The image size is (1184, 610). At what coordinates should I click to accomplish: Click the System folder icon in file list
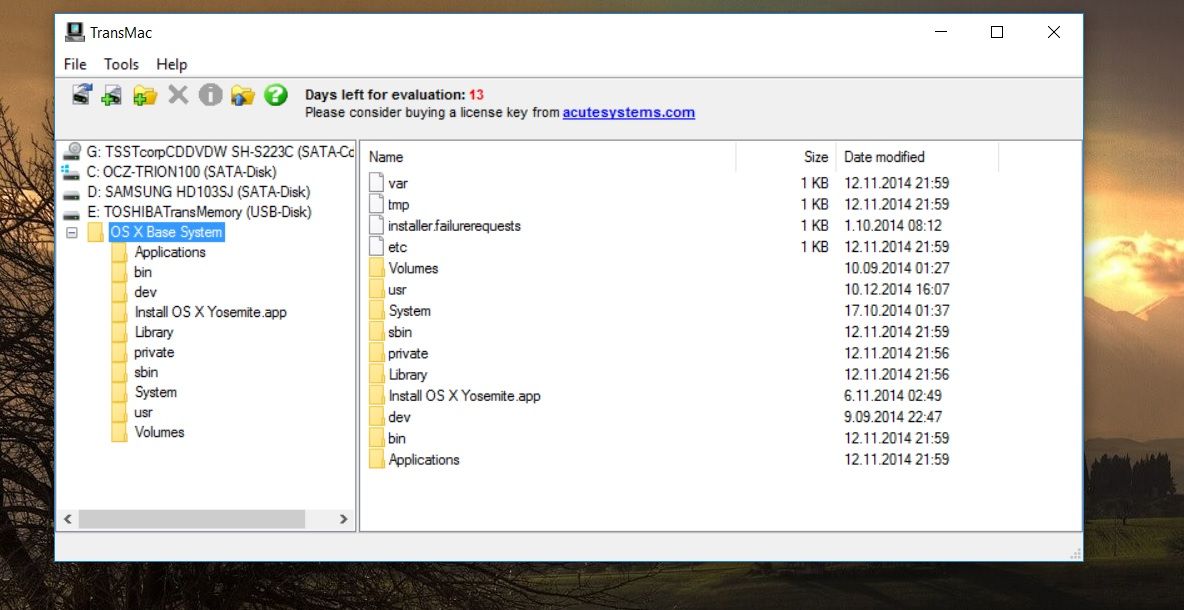pyautogui.click(x=377, y=310)
